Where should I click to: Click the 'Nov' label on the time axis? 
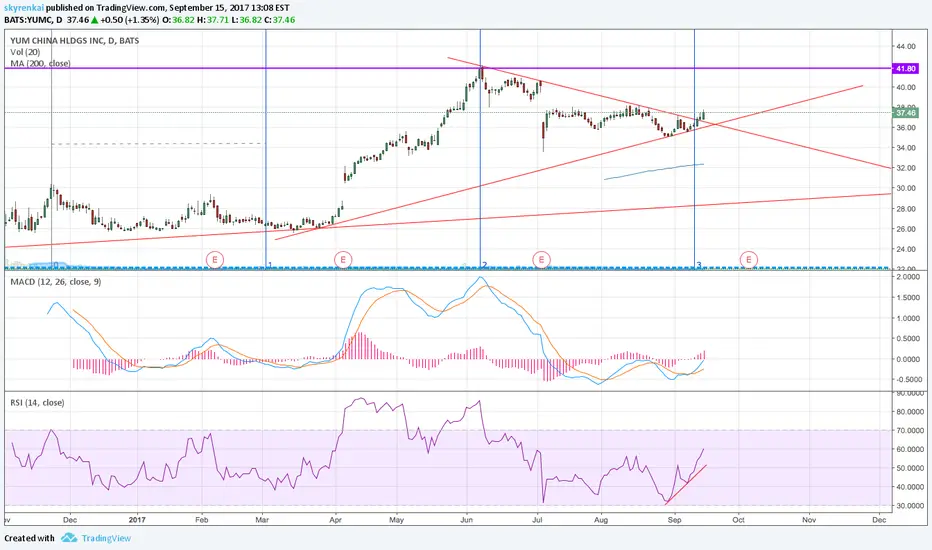click(x=808, y=520)
